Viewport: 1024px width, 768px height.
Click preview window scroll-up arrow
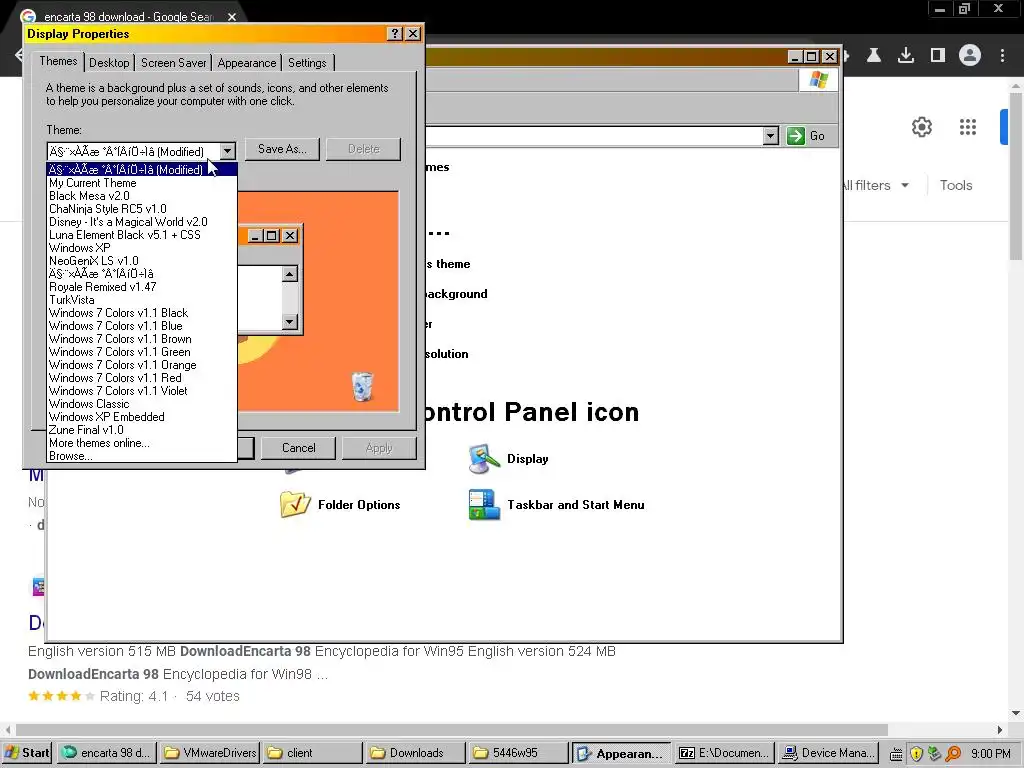pyautogui.click(x=290, y=274)
